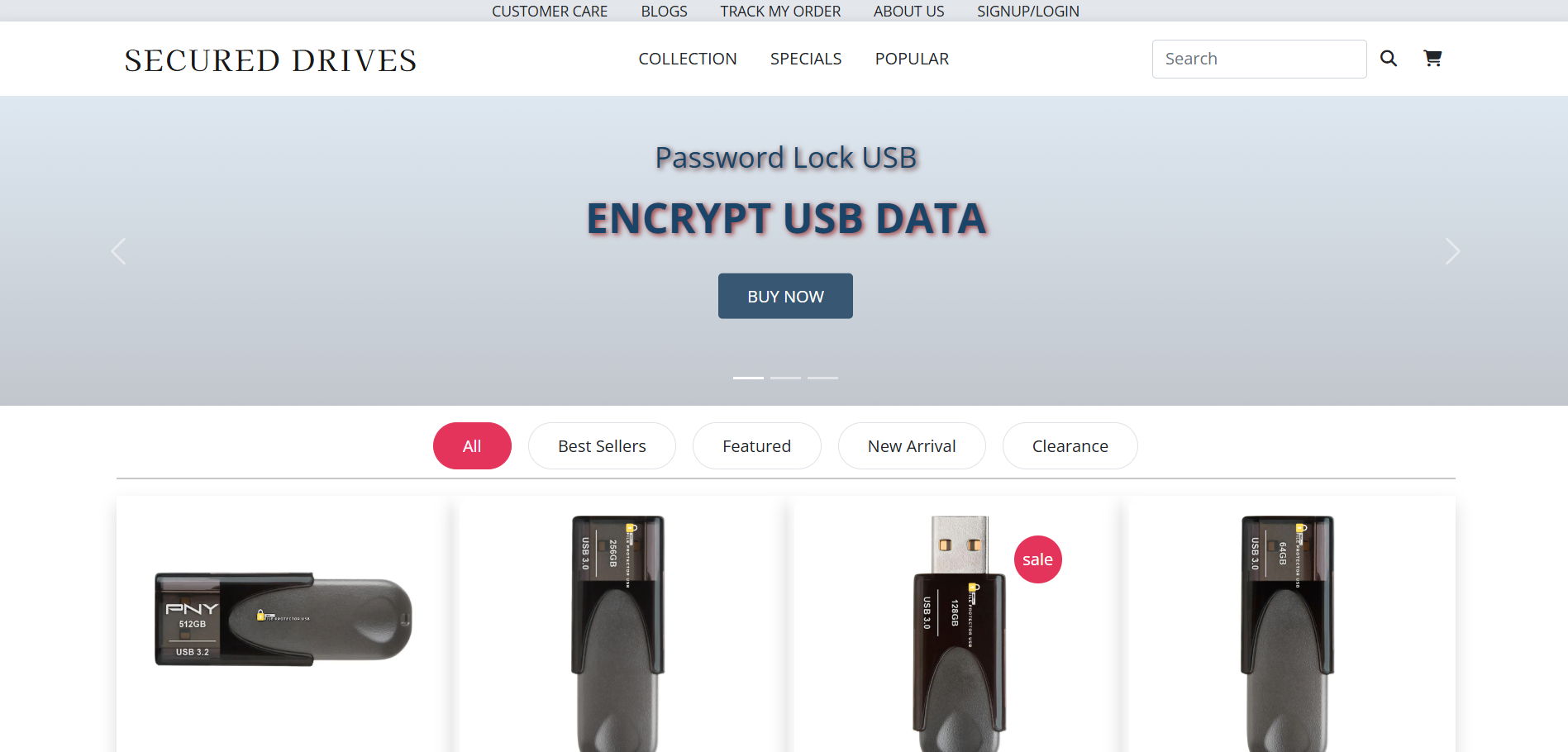Viewport: 1568px width, 752px height.
Task: Show the Clearance products tab
Action: 1070,446
